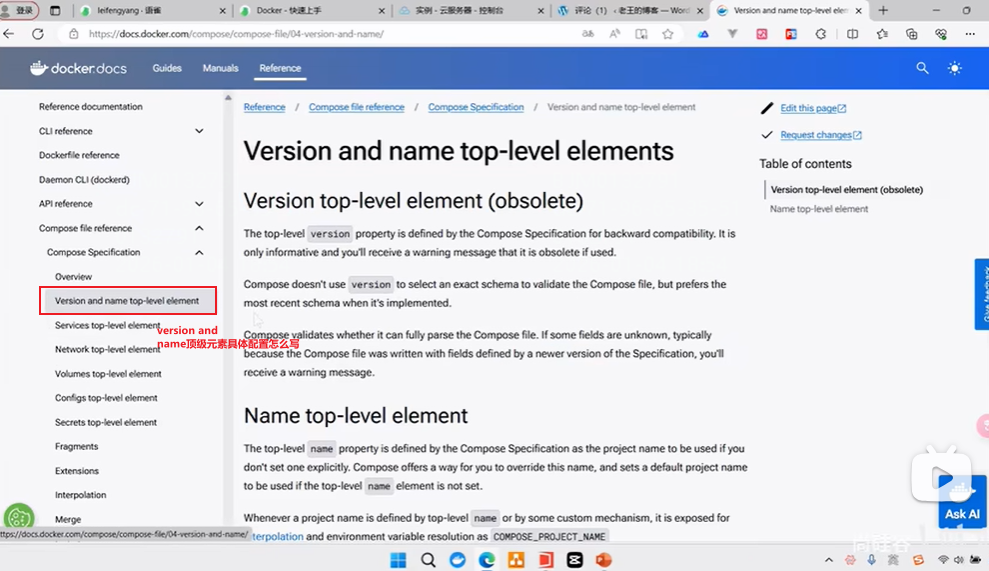
Task: Open Configs top-level element page
Action: [106, 398]
